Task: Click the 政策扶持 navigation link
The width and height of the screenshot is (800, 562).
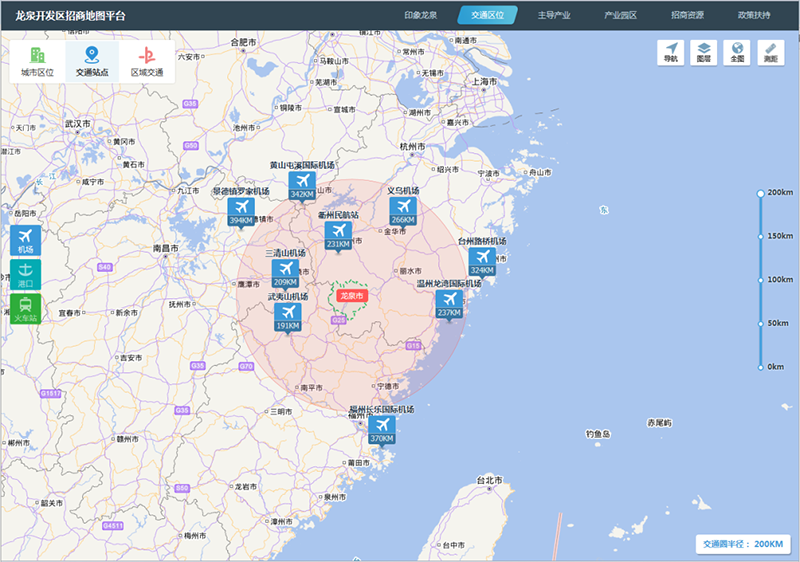Action: 754,15
